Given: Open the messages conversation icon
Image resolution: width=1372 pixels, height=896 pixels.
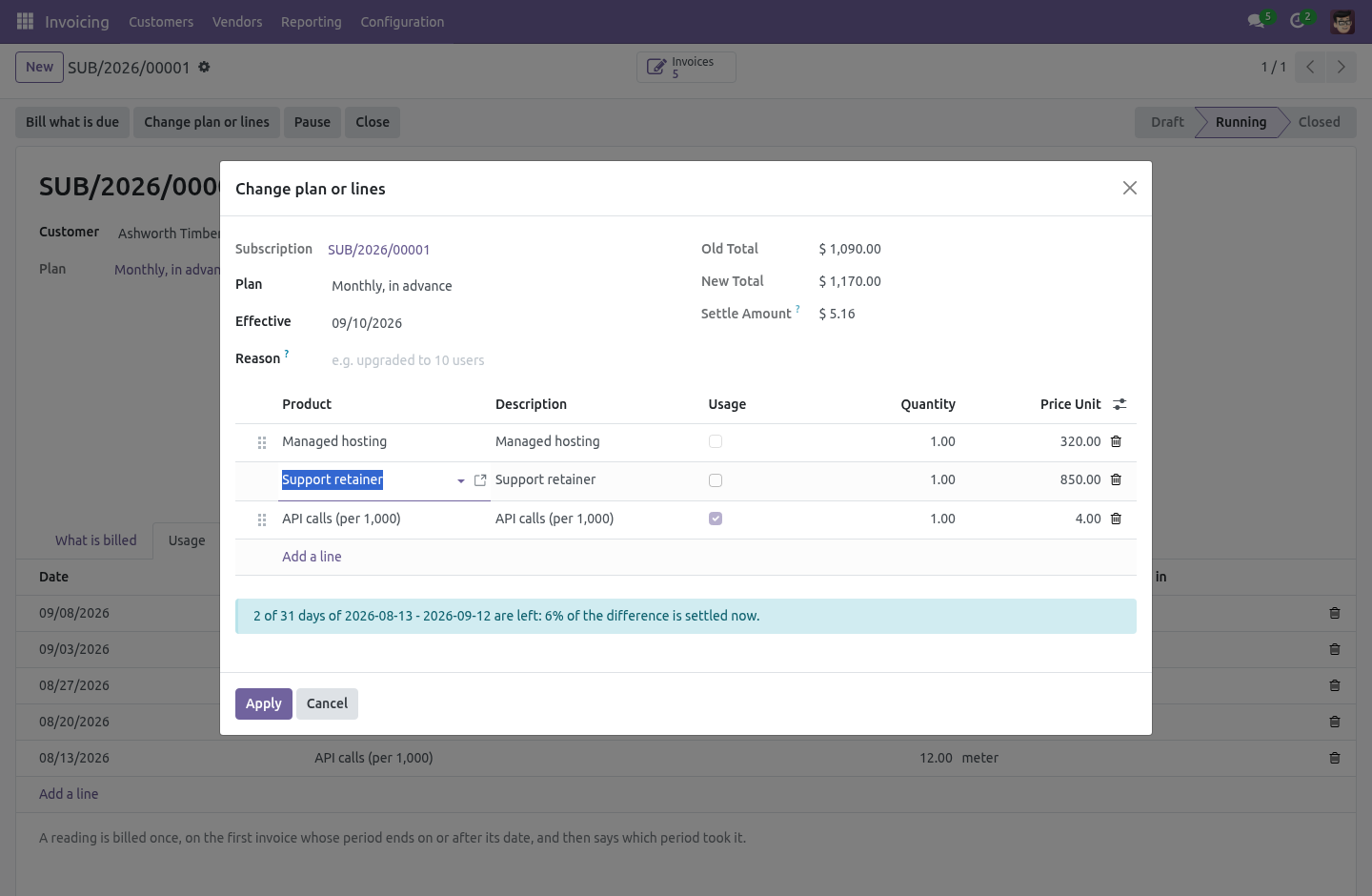Looking at the screenshot, I should (x=1257, y=21).
